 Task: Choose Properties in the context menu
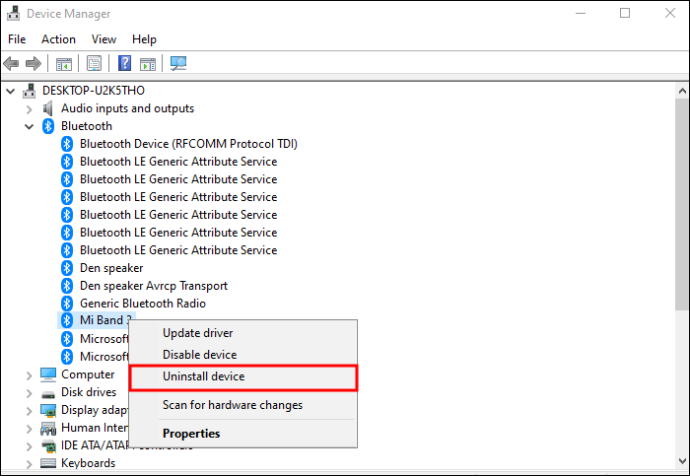point(191,433)
